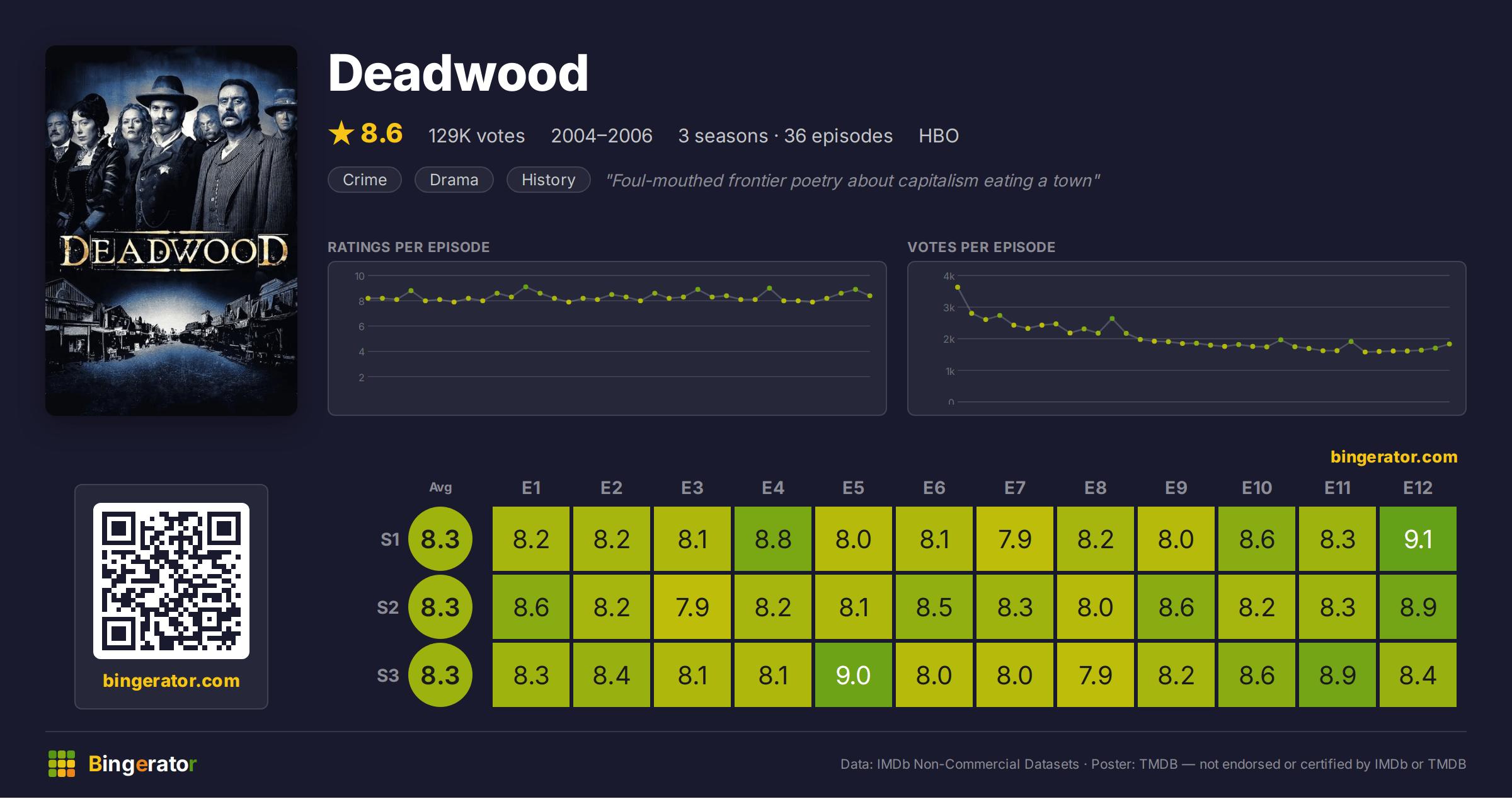Select the S1 average 8.3 circle

[440, 539]
